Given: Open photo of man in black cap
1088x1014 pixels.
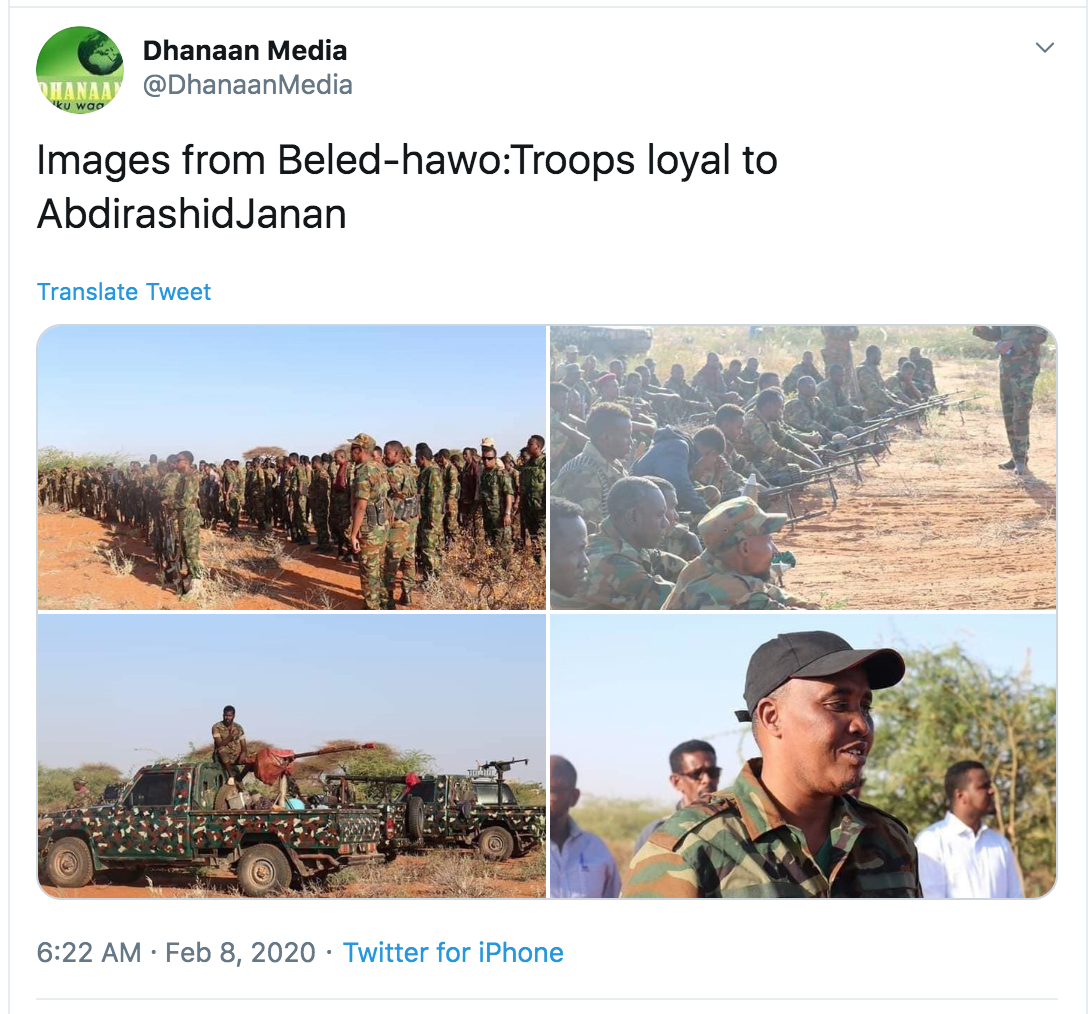Looking at the screenshot, I should pos(803,756).
